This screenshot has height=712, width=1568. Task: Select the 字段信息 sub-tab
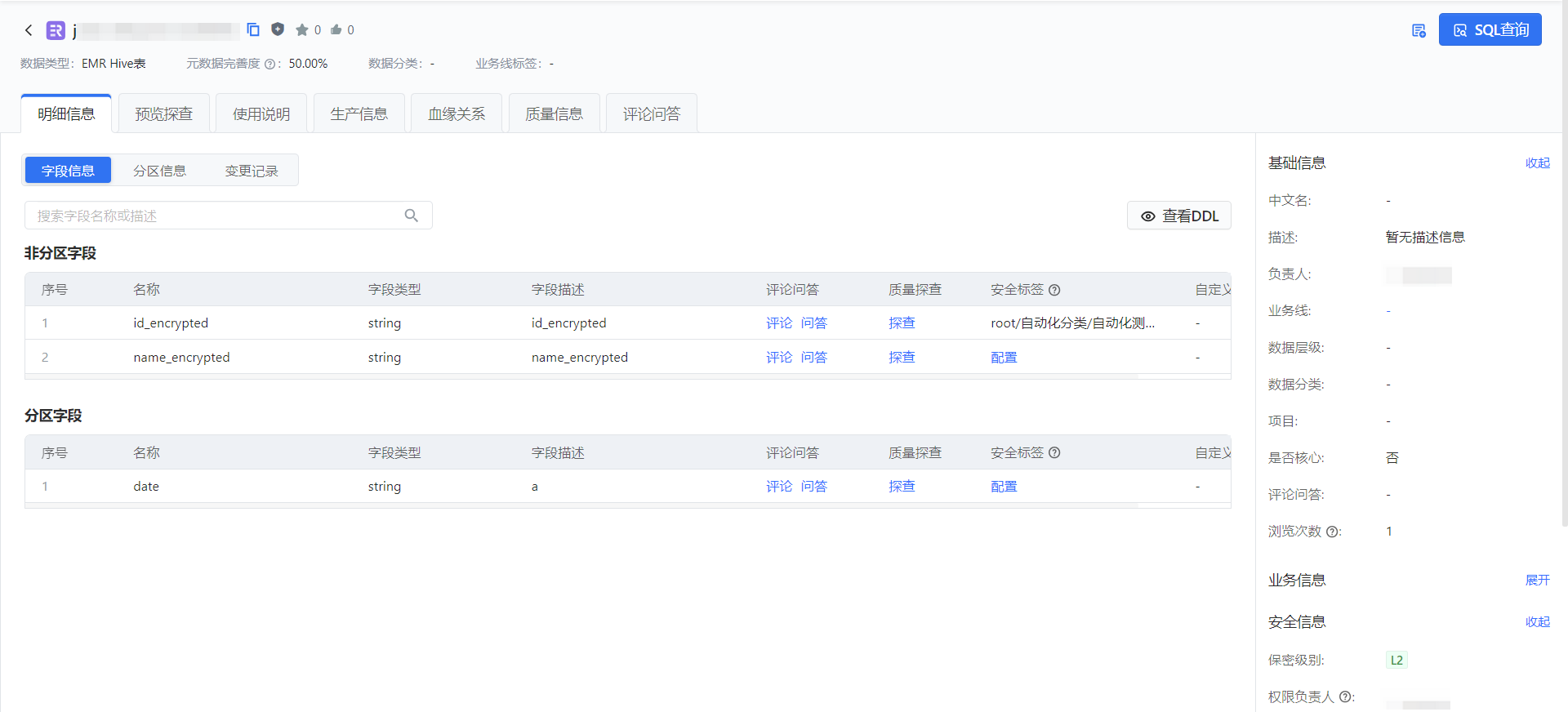[x=68, y=171]
